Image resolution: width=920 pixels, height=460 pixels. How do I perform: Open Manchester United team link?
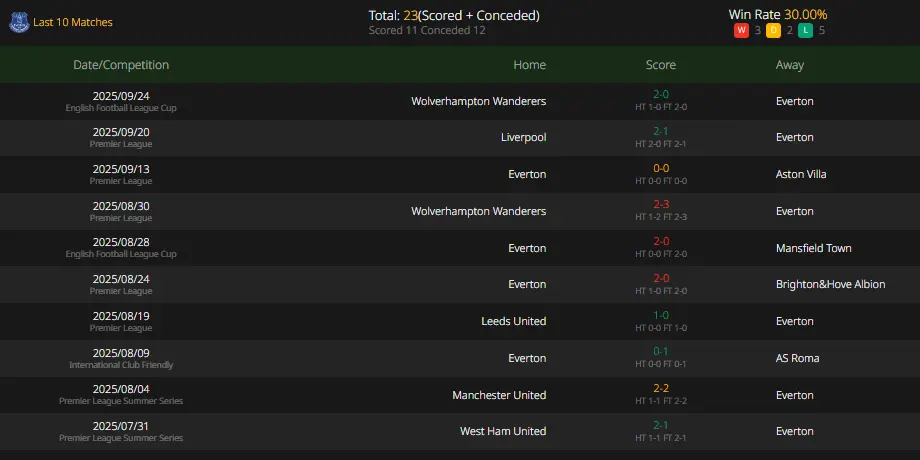point(499,395)
